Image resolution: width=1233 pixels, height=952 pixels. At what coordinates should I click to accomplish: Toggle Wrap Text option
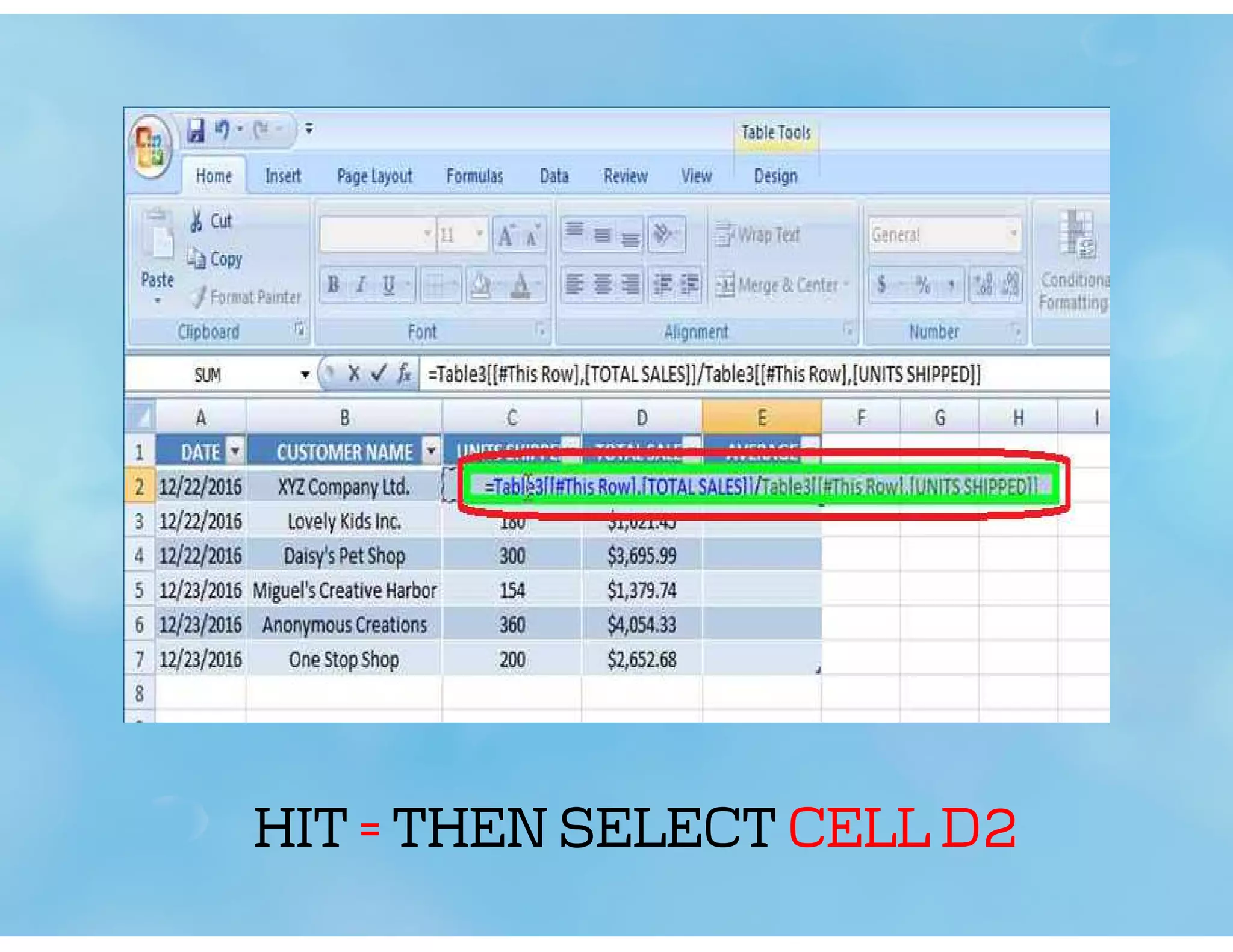tap(757, 235)
